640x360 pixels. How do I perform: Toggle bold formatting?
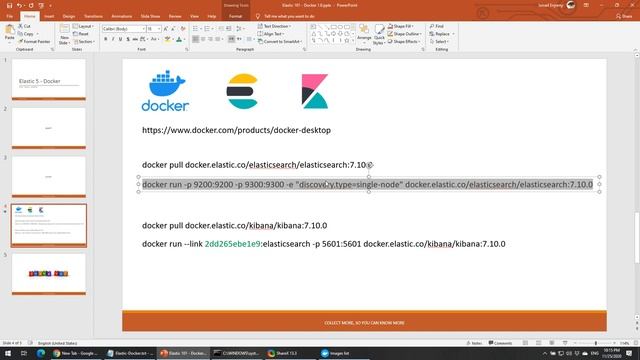coord(106,39)
